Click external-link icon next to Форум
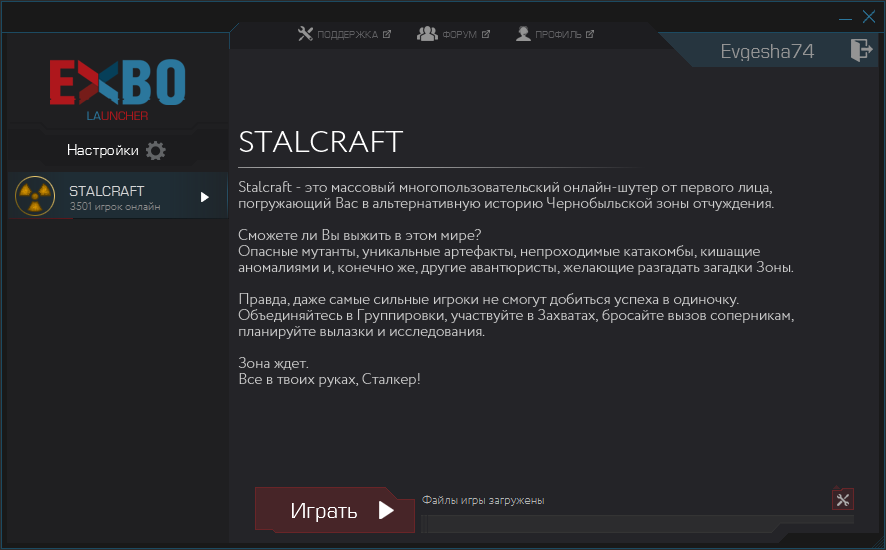886x550 pixels. [x=485, y=34]
